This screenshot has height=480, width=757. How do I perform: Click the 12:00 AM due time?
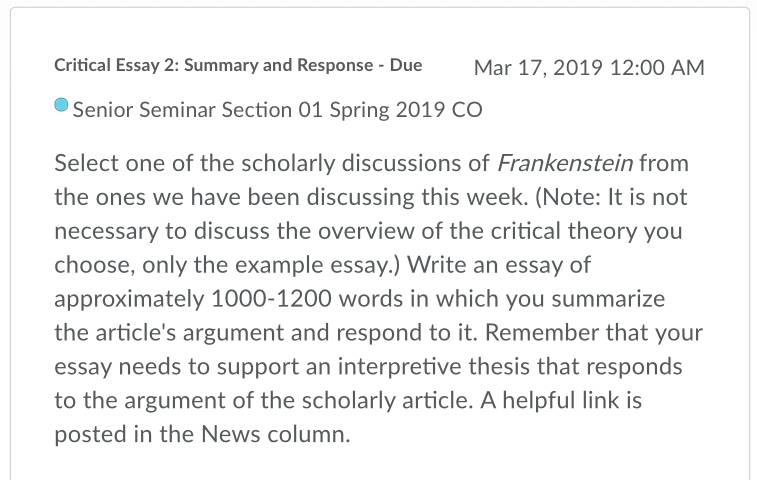point(657,68)
